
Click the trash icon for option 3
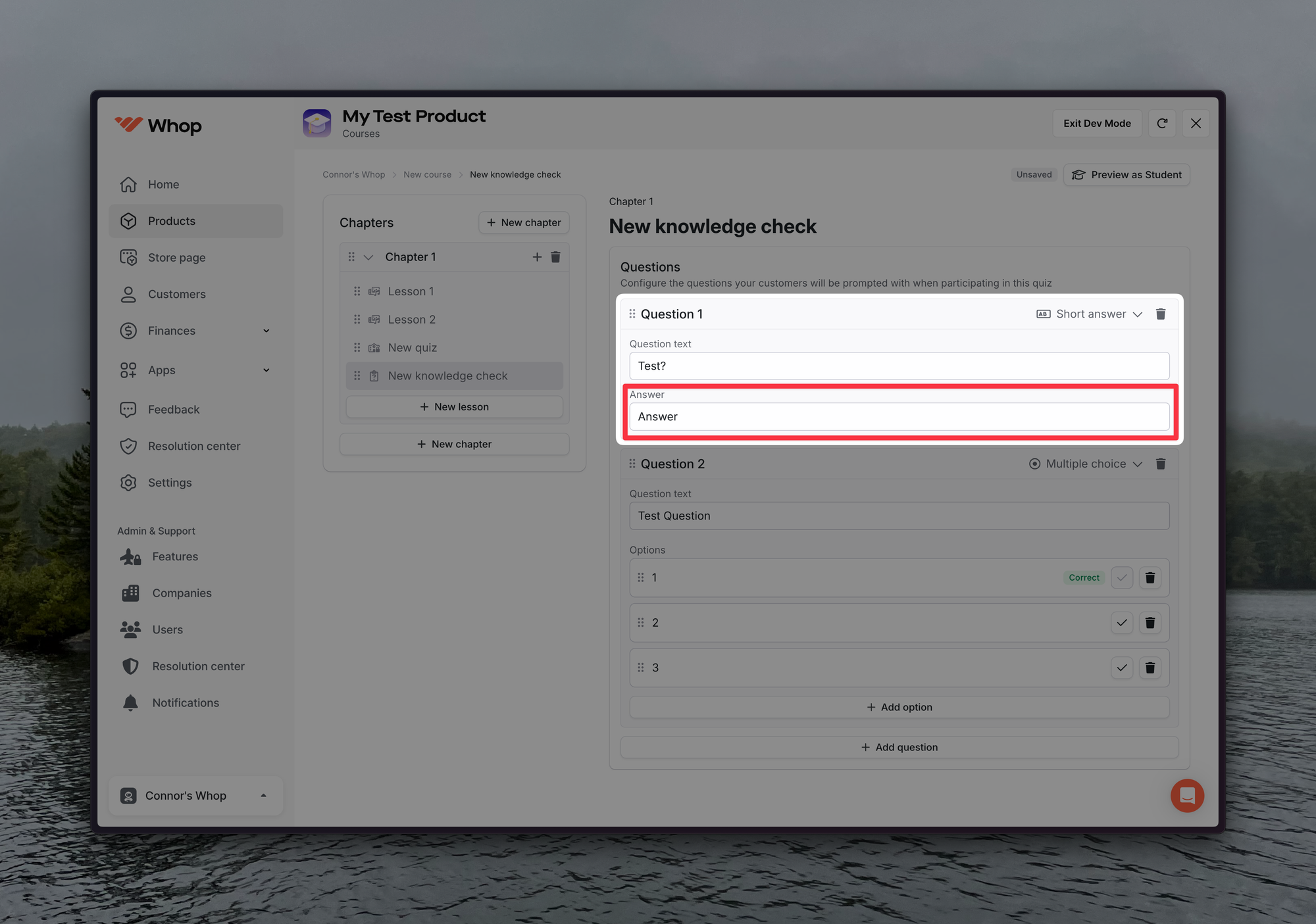point(1150,668)
